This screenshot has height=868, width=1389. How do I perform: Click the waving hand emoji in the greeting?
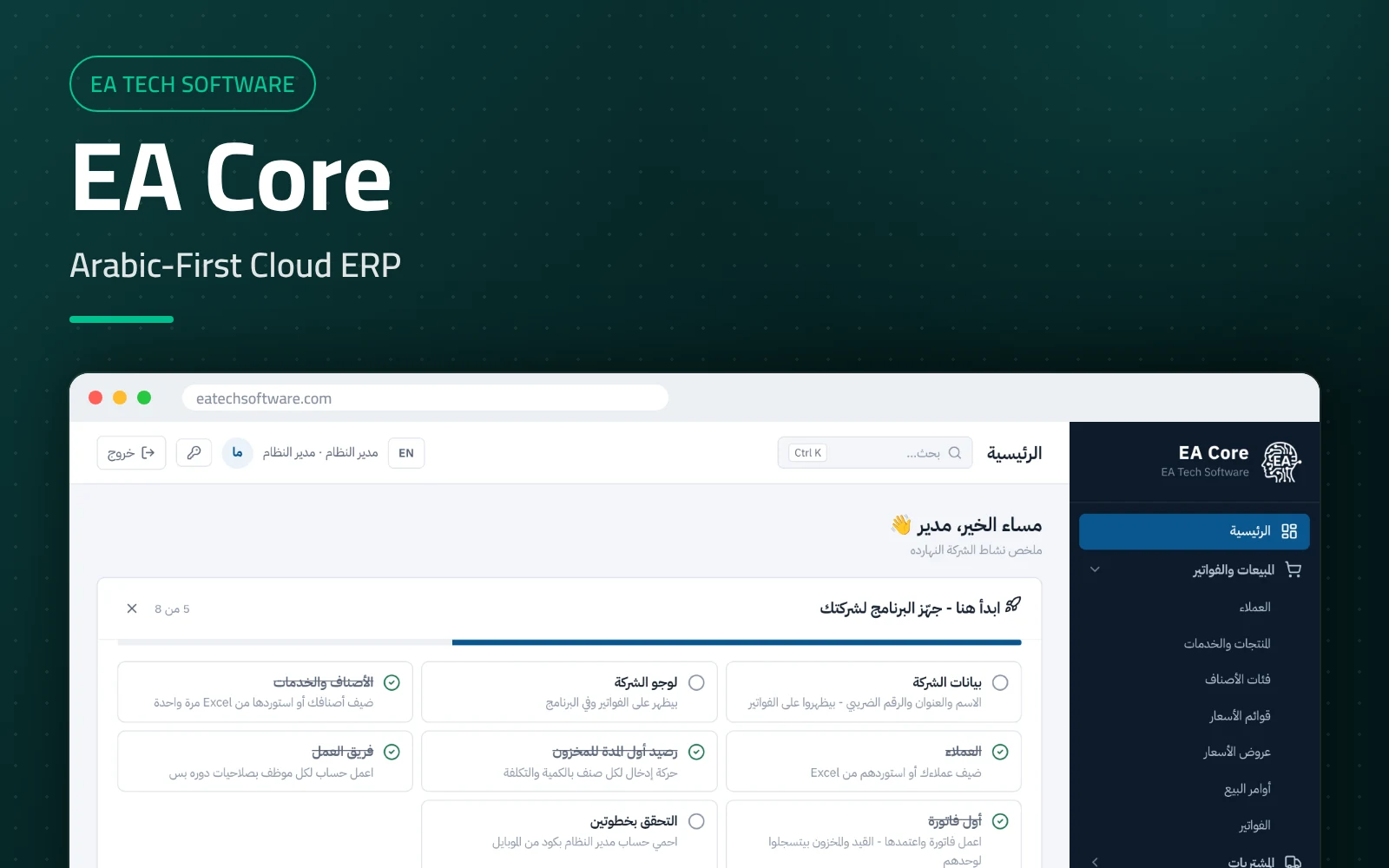click(x=901, y=524)
